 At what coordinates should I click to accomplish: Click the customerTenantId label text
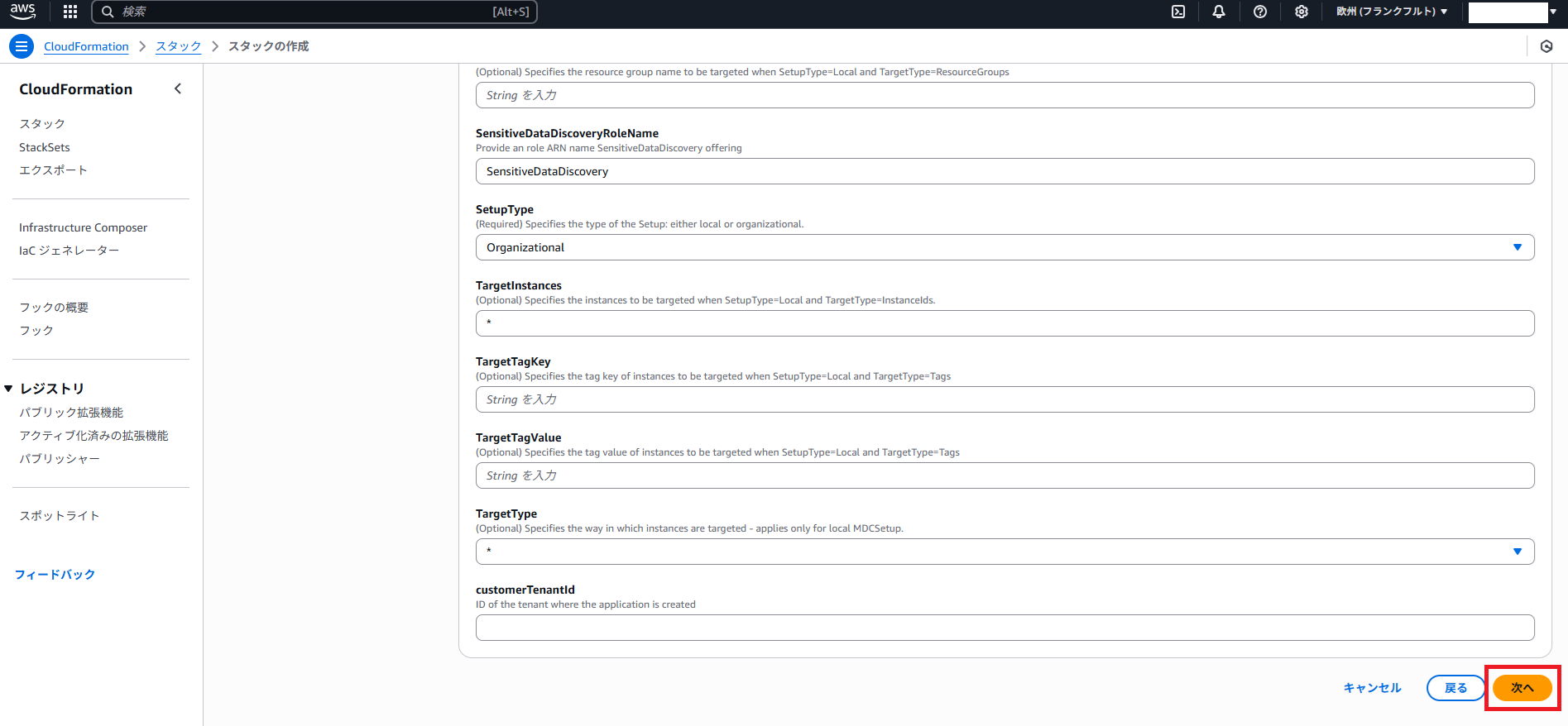coord(525,590)
